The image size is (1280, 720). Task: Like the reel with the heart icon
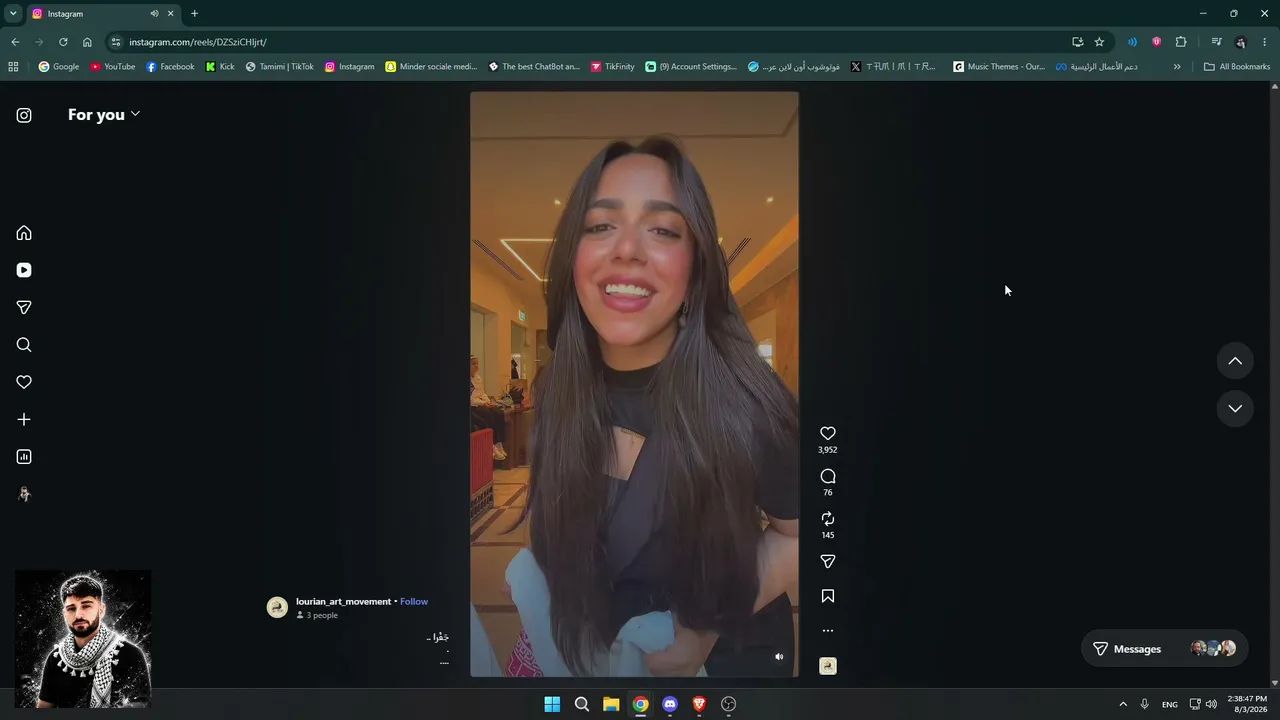pos(828,433)
